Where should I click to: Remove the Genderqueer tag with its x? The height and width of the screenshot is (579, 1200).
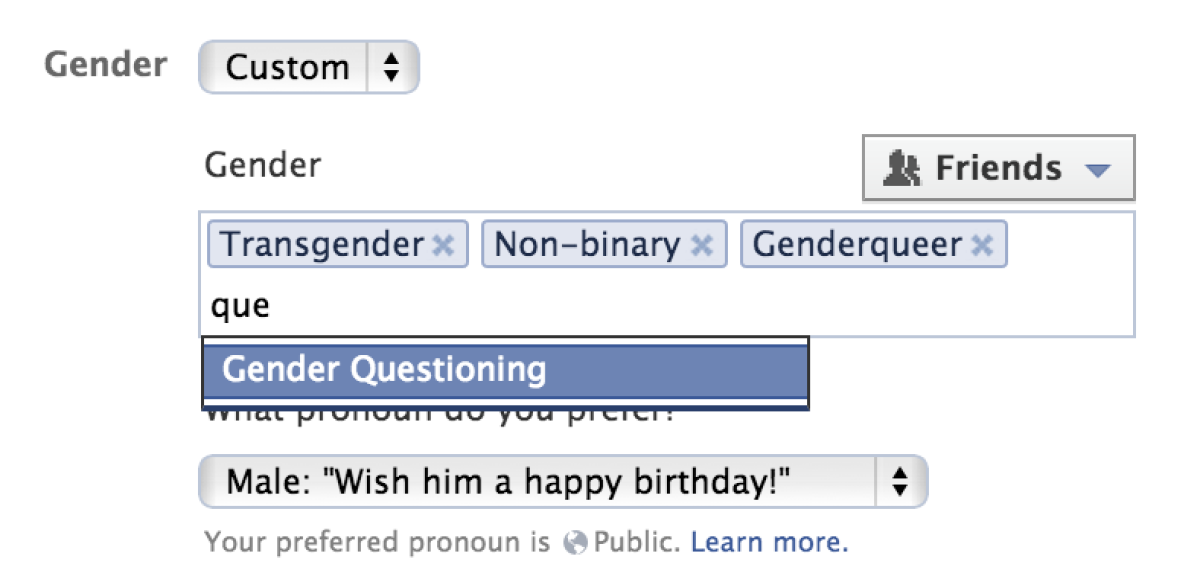point(983,245)
